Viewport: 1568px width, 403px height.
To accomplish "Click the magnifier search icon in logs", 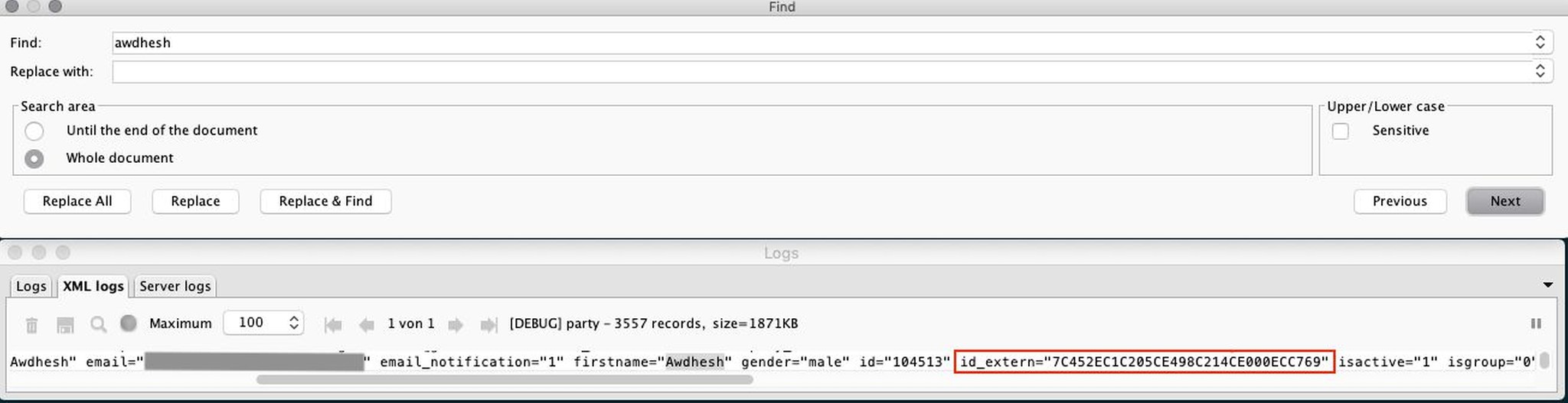I will 98,324.
